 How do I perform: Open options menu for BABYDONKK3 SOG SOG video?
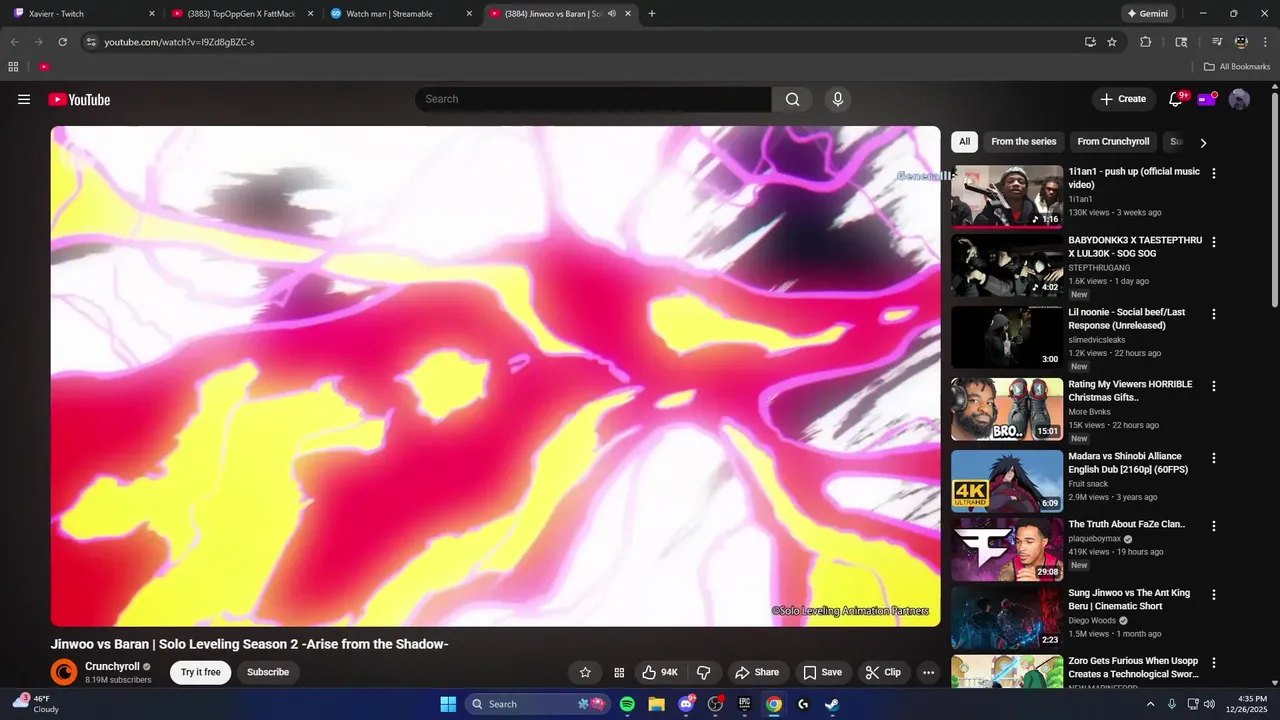1214,242
